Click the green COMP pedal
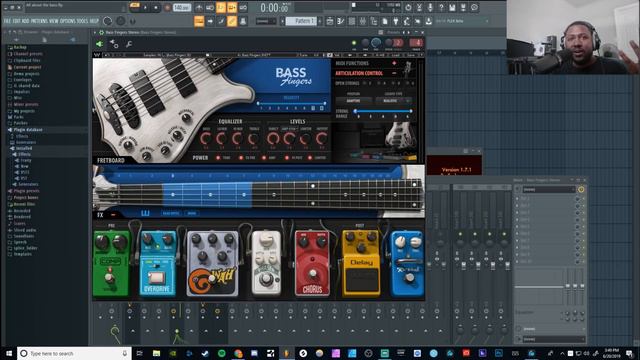 pos(111,262)
